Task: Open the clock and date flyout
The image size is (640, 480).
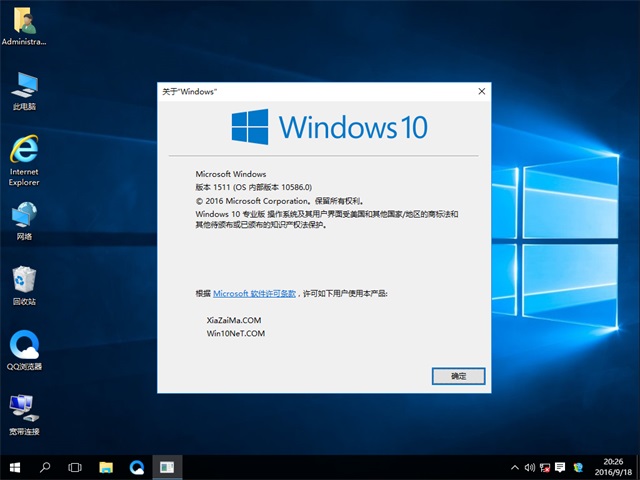Action: (x=609, y=467)
